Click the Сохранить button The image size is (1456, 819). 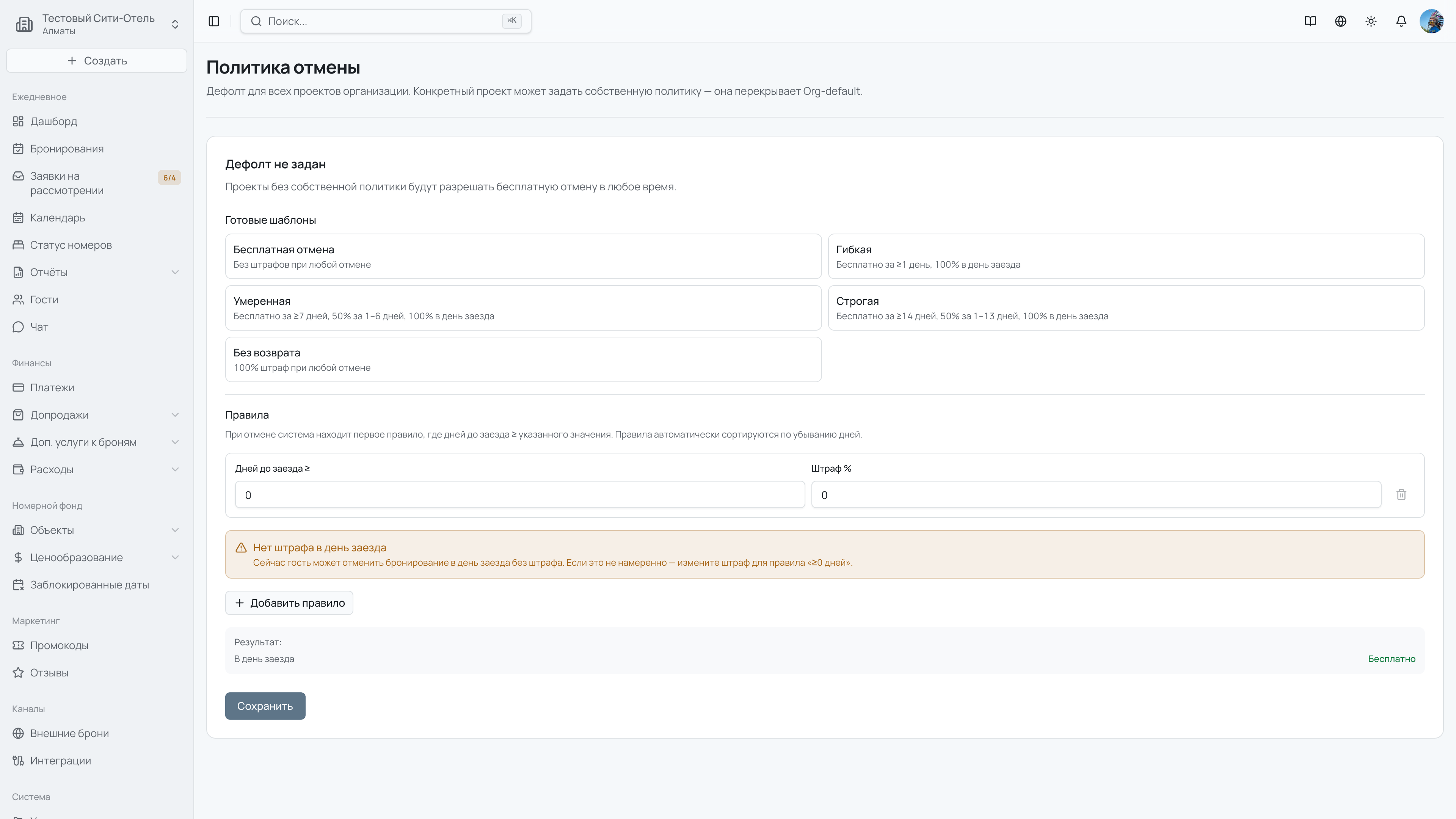[265, 706]
